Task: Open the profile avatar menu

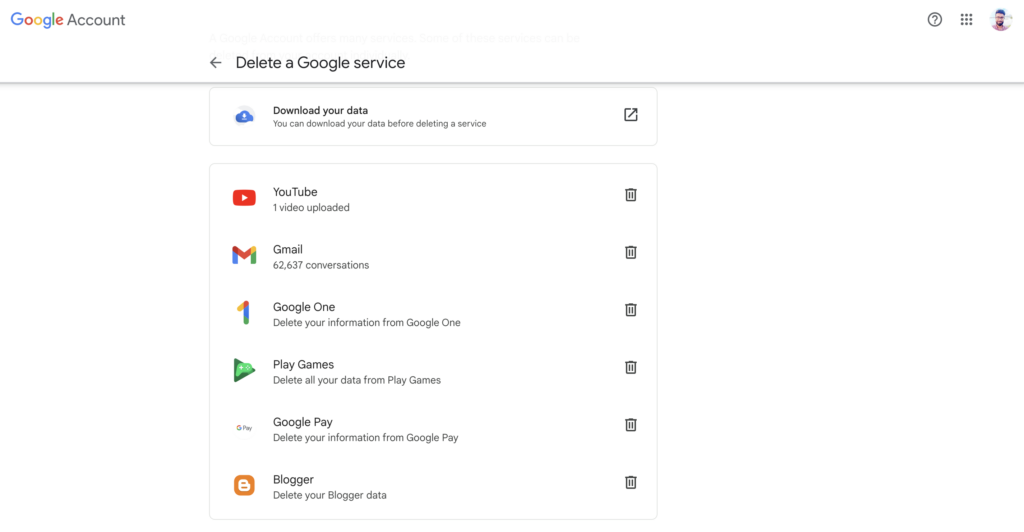Action: click(1000, 20)
